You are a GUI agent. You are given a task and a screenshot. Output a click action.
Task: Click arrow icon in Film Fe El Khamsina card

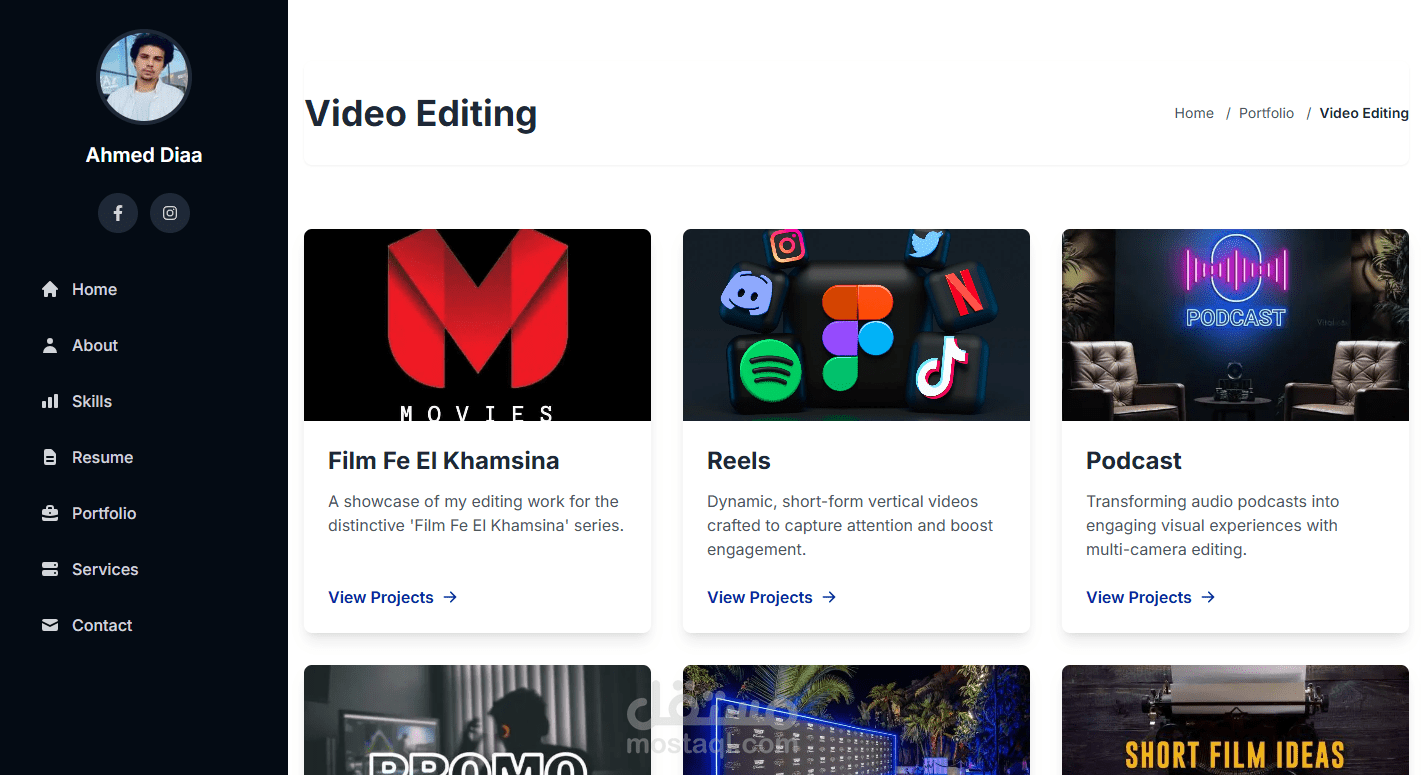pos(450,597)
